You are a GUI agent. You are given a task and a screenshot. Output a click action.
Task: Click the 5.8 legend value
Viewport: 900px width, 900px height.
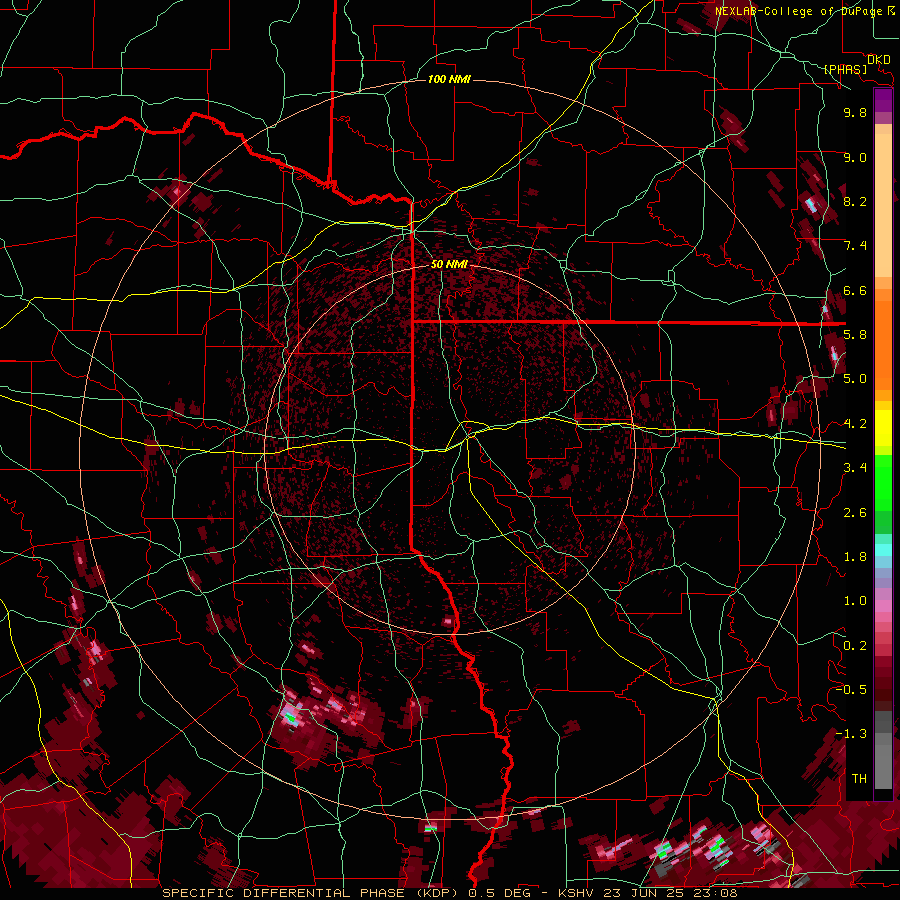pyautogui.click(x=855, y=335)
